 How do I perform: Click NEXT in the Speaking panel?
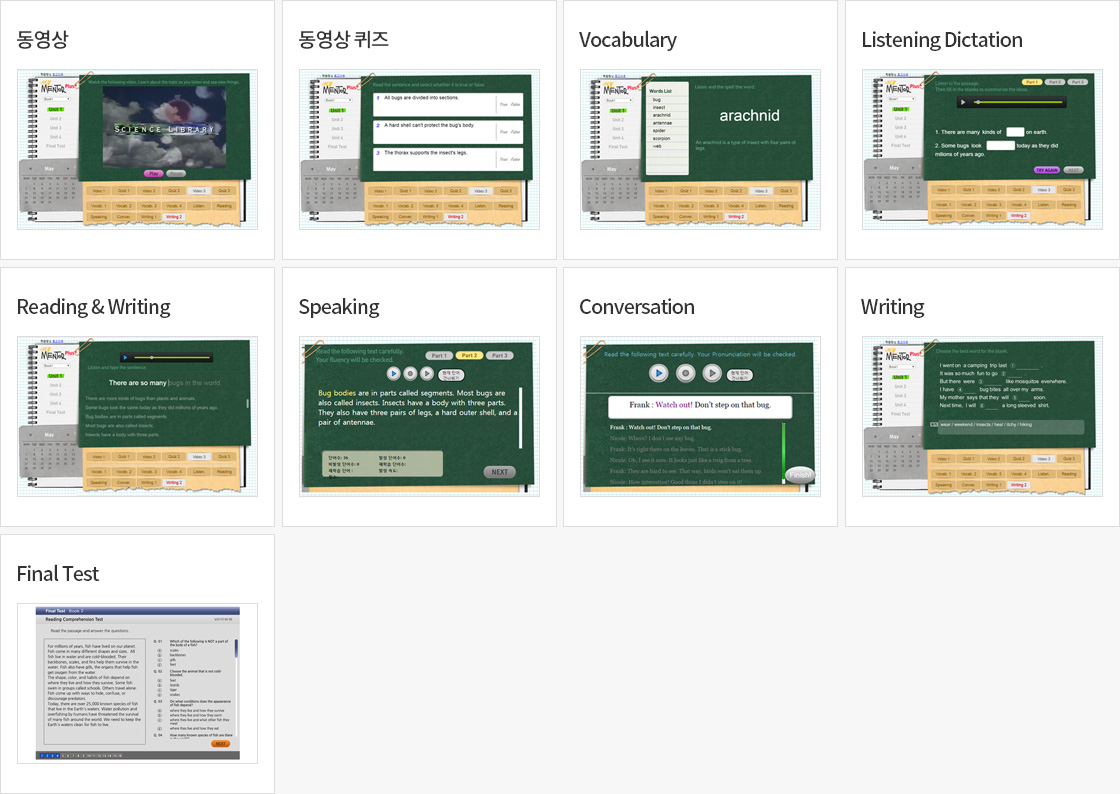499,472
